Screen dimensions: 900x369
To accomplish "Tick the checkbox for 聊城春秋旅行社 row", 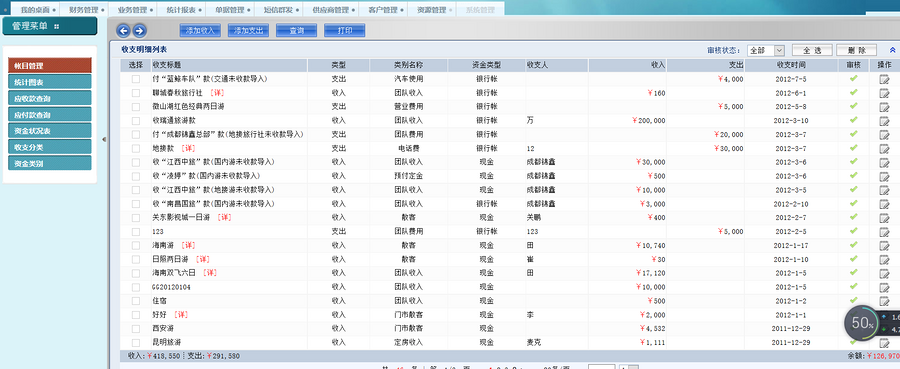I will click(136, 93).
